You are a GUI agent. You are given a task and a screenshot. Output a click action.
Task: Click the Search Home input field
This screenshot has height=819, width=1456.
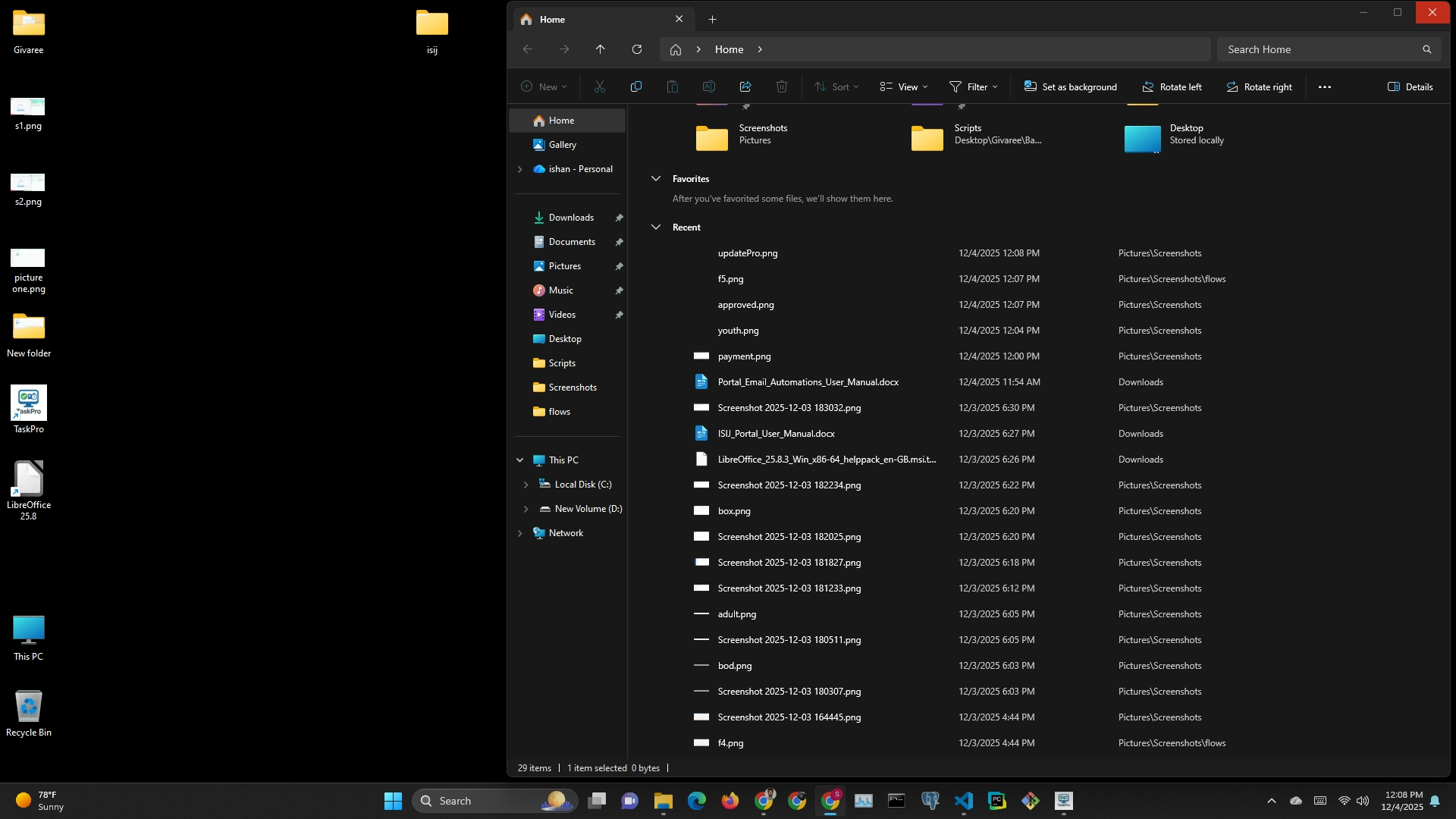tap(1319, 49)
